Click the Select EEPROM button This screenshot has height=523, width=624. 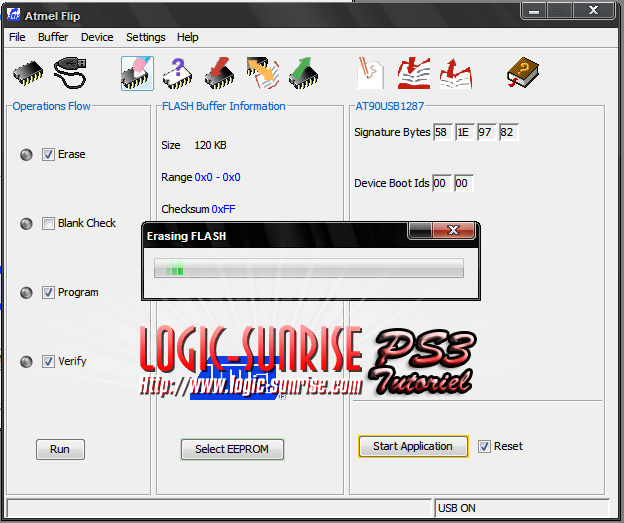pos(232,449)
